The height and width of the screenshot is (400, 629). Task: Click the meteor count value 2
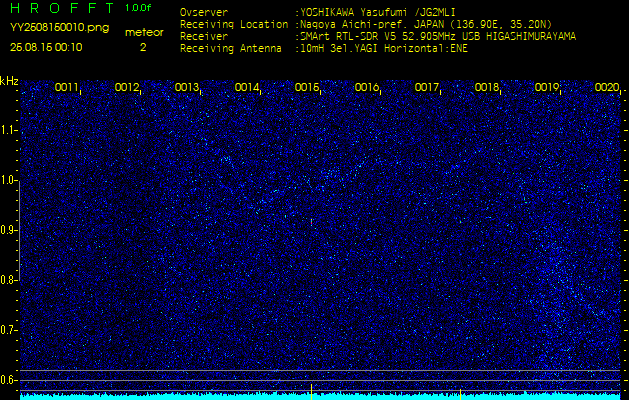(143, 47)
